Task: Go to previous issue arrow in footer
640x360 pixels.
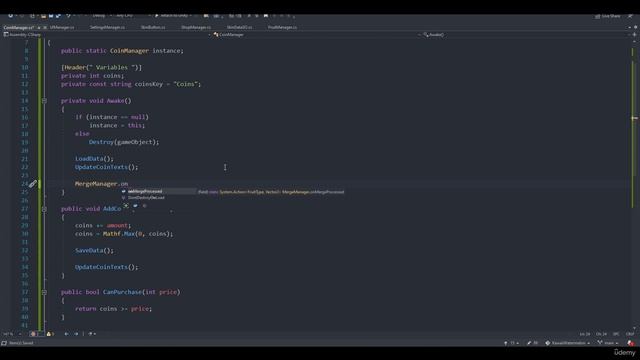Action: point(66,334)
